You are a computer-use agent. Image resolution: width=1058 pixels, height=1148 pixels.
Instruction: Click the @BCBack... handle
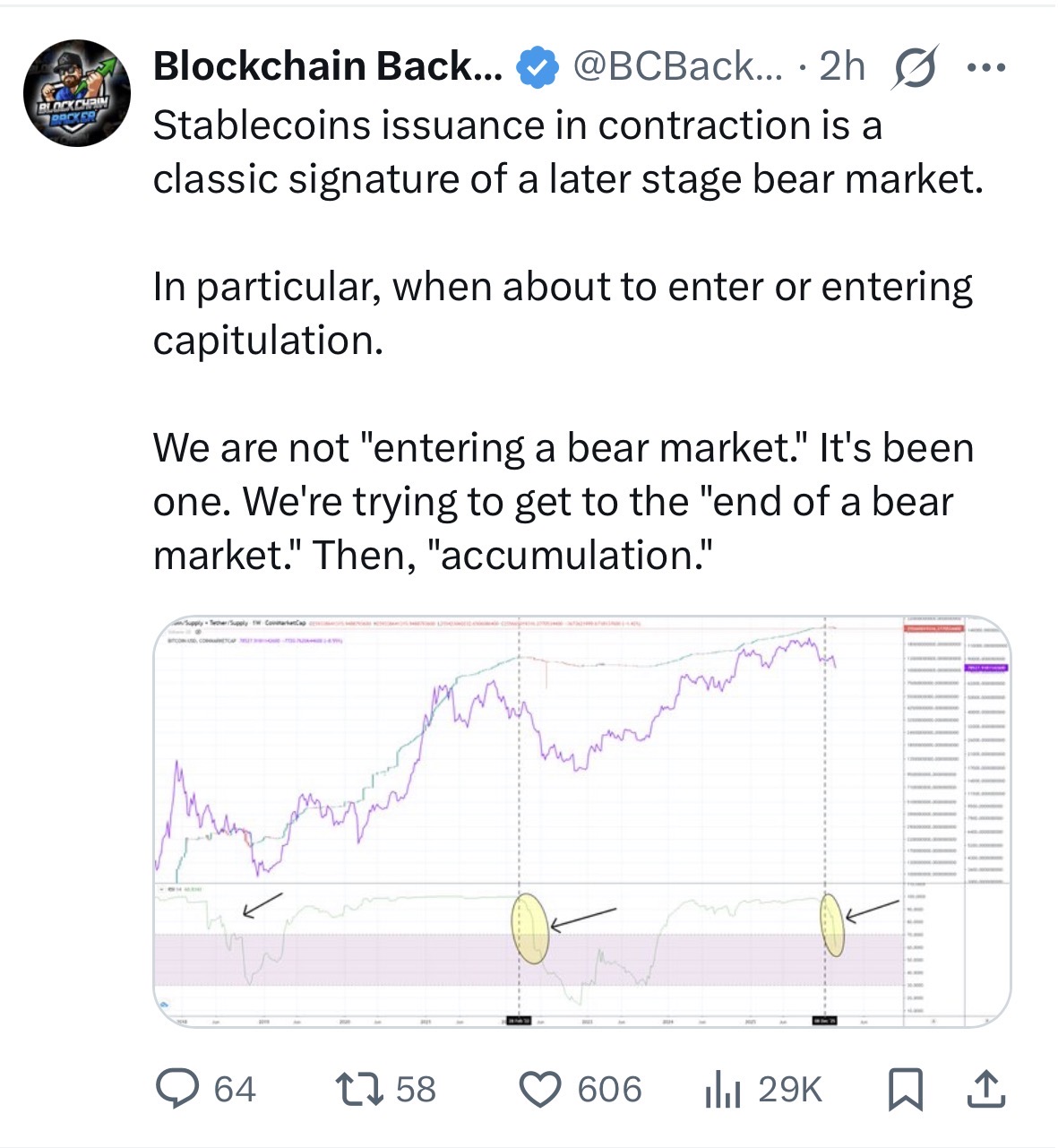678,67
